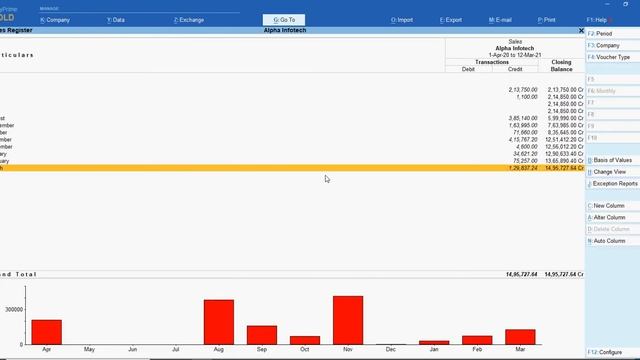Open the P: Print menu
This screenshot has height=360, width=640.
pos(547,20)
